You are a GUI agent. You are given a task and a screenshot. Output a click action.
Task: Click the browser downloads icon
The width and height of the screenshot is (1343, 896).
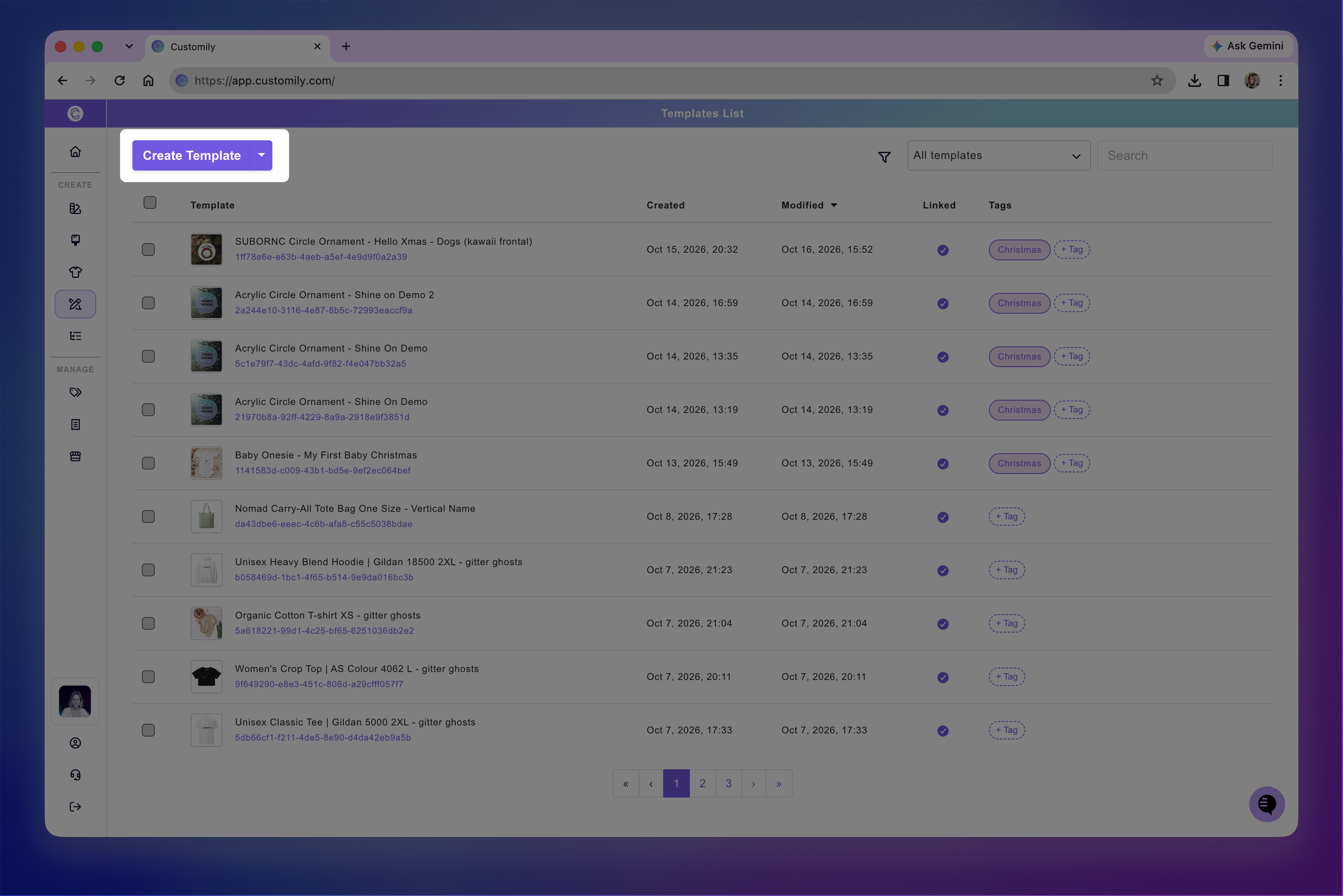point(1194,81)
